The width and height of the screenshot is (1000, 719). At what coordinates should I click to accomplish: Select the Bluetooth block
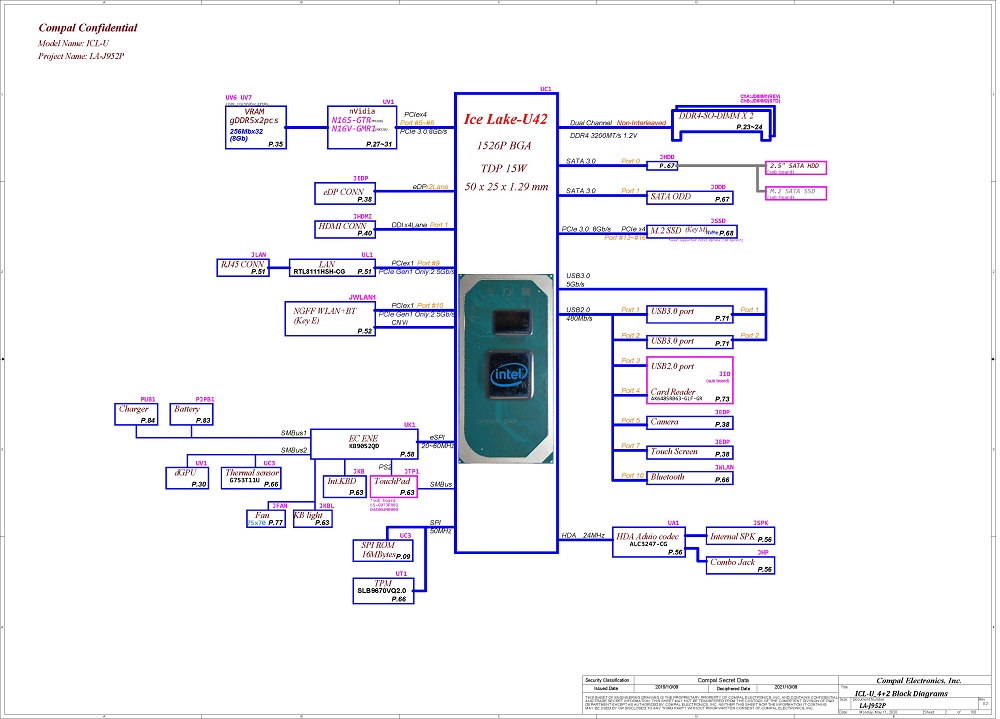coord(689,478)
